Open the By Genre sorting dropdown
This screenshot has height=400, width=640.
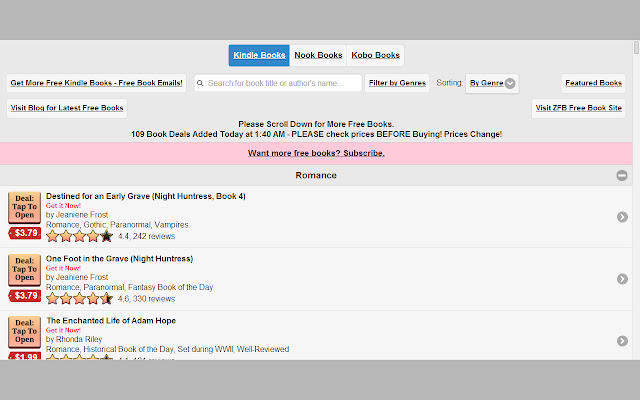click(492, 83)
